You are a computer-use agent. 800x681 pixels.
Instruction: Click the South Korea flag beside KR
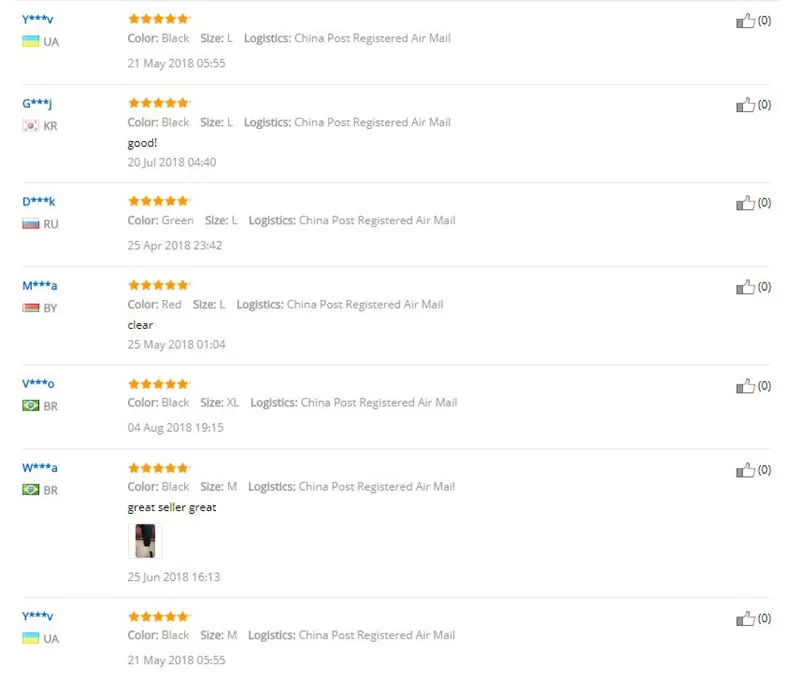[31, 126]
